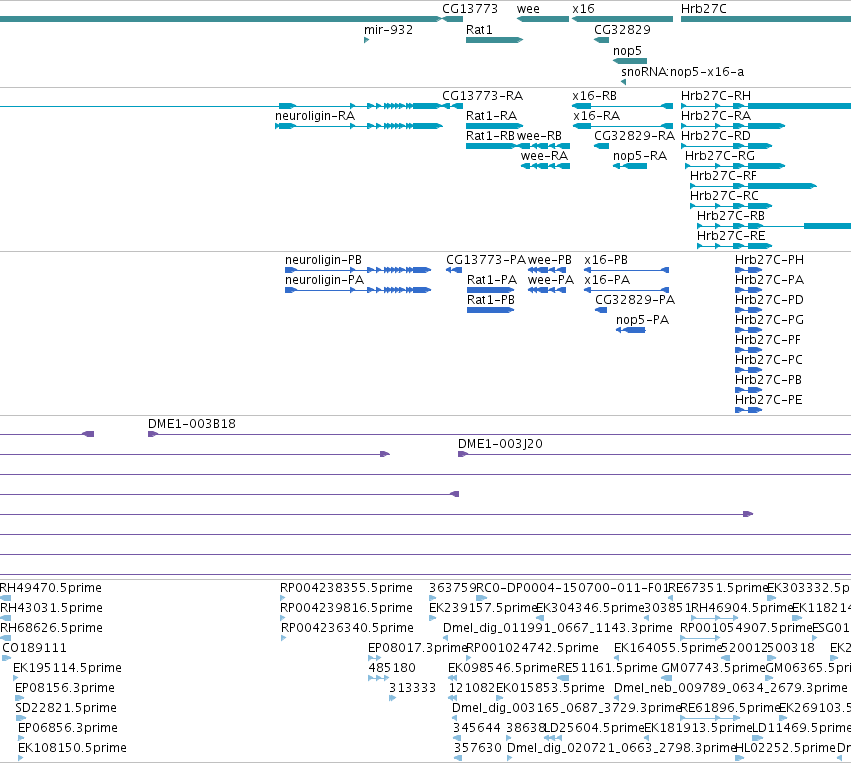Select the Hrb27C-RD transcript label
This screenshot has height=763, width=851.
pos(716,136)
